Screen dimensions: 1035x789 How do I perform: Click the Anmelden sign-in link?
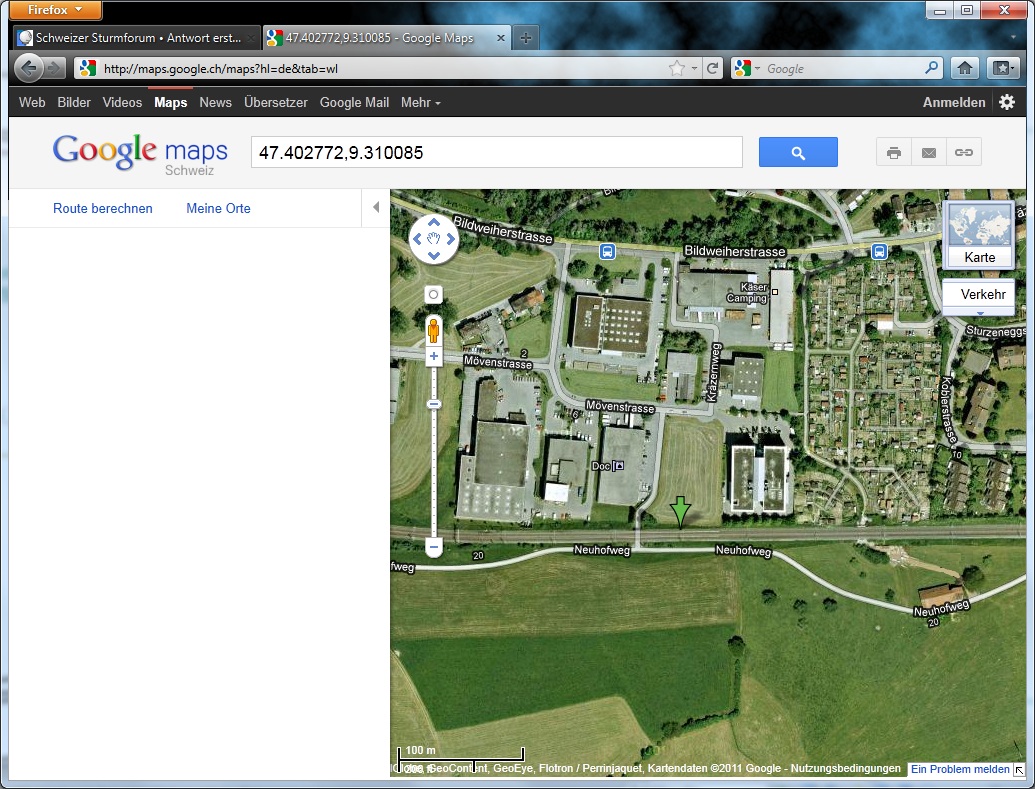tap(953, 102)
